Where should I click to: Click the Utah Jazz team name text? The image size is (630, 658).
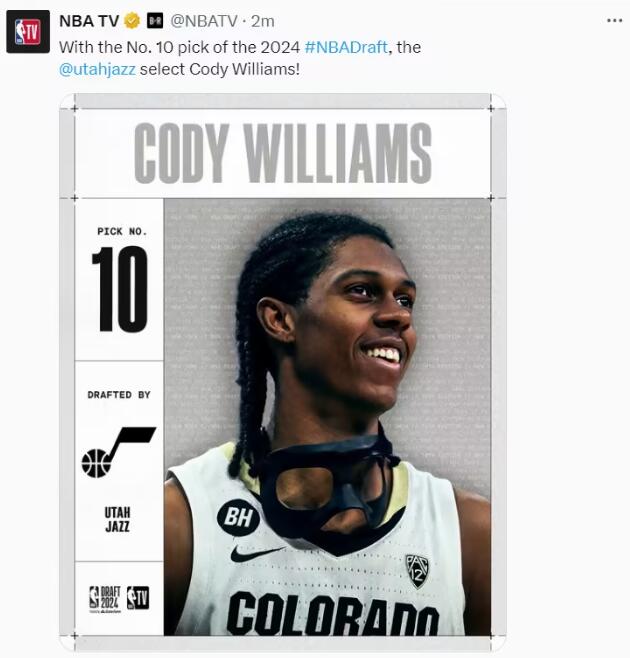click(x=118, y=520)
